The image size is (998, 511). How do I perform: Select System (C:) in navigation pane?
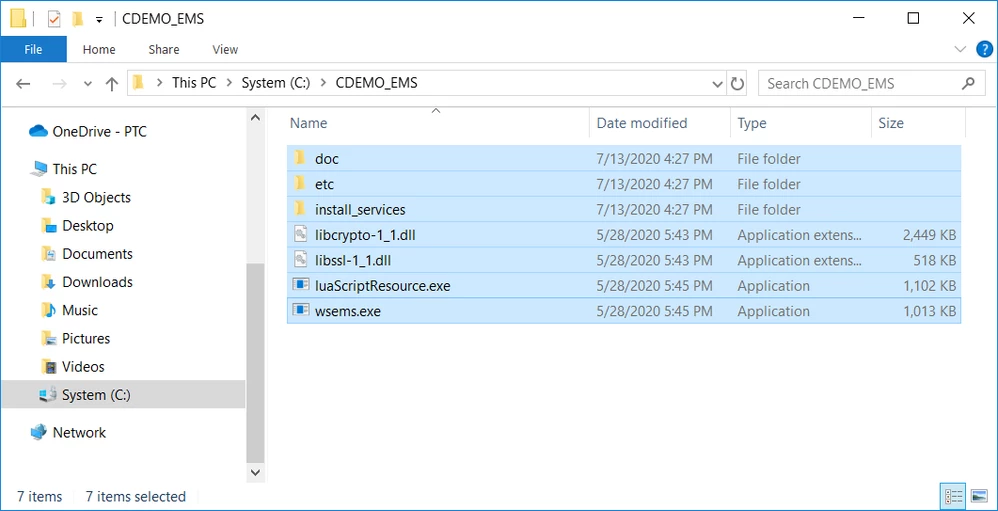pos(122,395)
